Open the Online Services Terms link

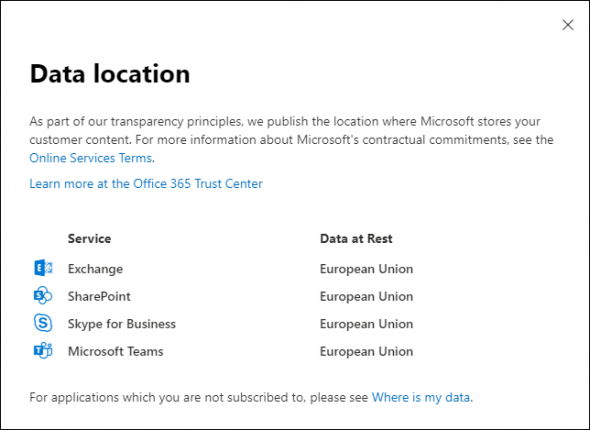(90, 158)
